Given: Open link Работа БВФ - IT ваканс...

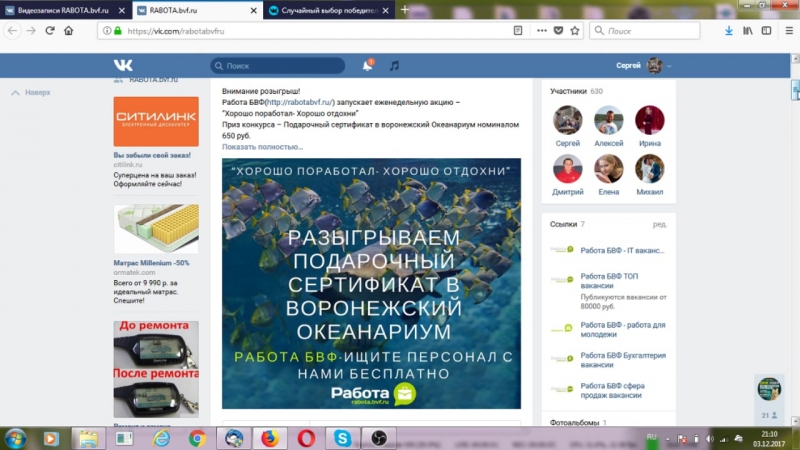Looking at the screenshot, I should coord(622,250).
